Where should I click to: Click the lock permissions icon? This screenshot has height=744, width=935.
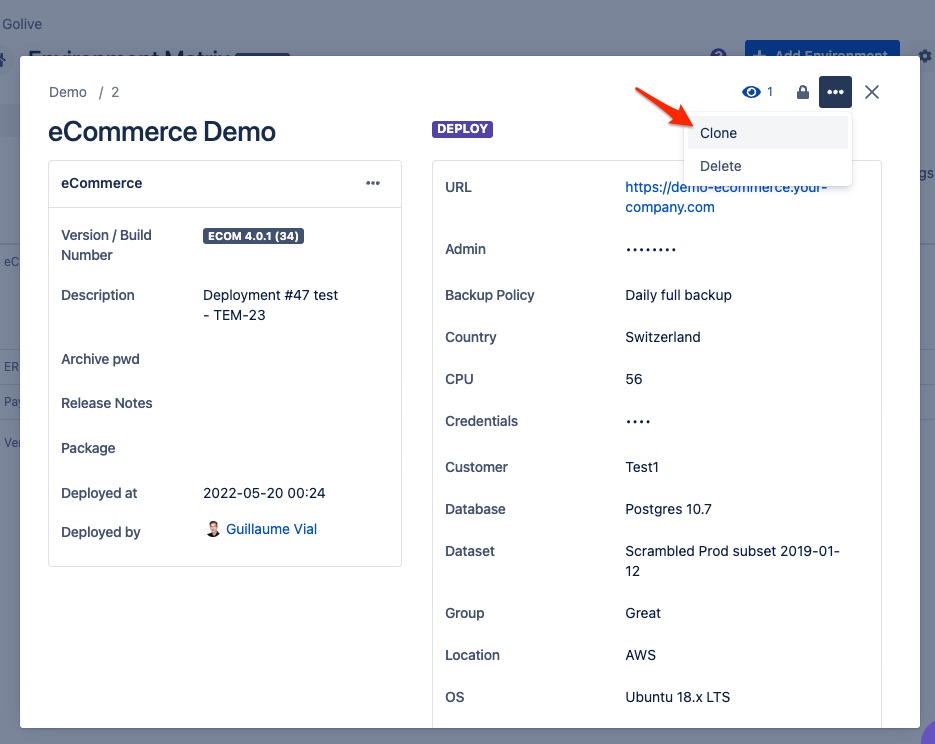pyautogui.click(x=802, y=92)
